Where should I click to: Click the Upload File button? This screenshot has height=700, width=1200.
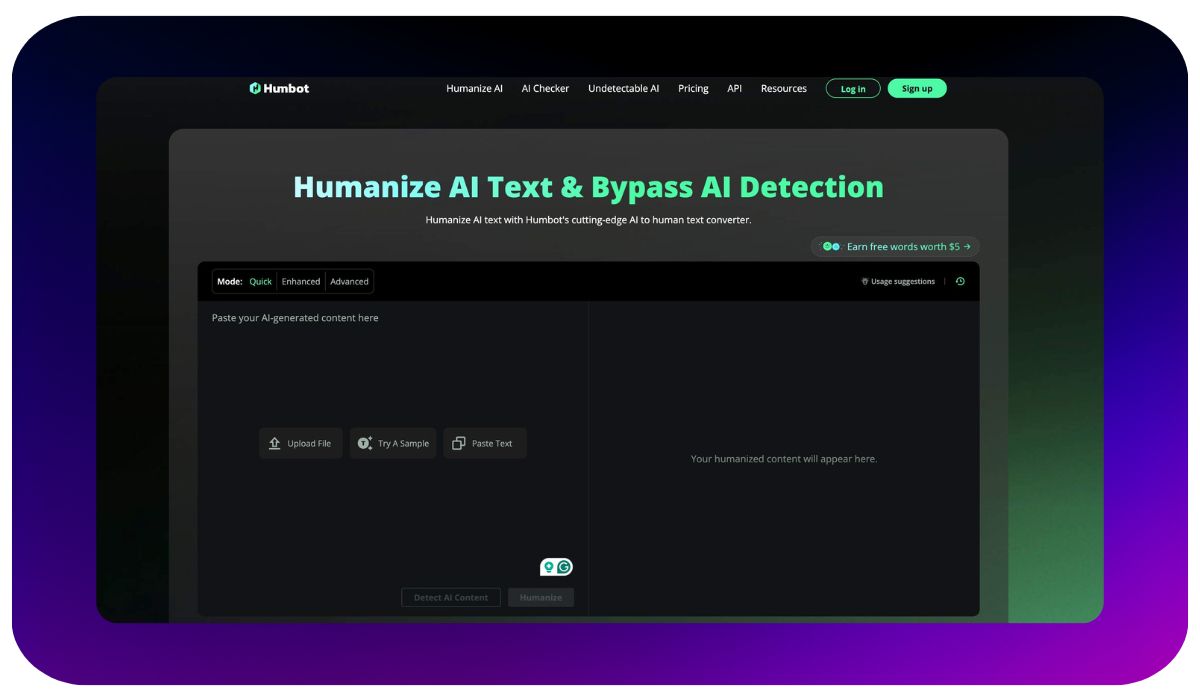pos(301,443)
